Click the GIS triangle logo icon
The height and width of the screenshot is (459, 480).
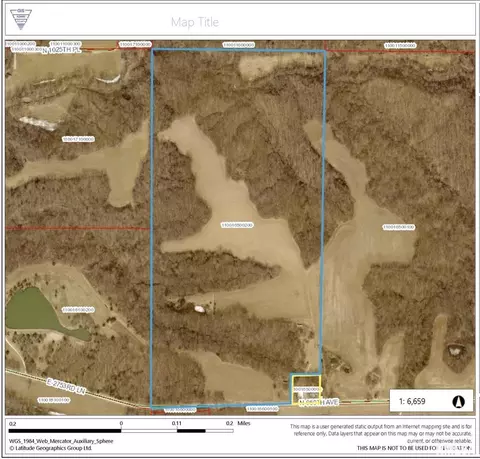(21, 19)
